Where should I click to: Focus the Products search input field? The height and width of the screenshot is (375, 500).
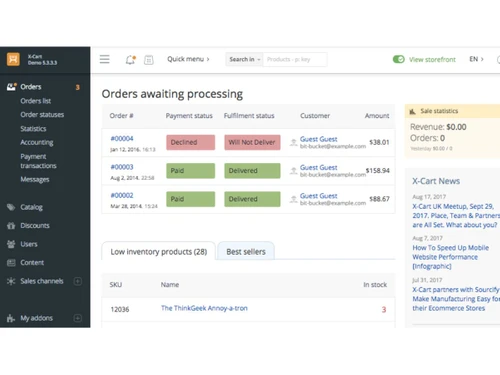[295, 59]
